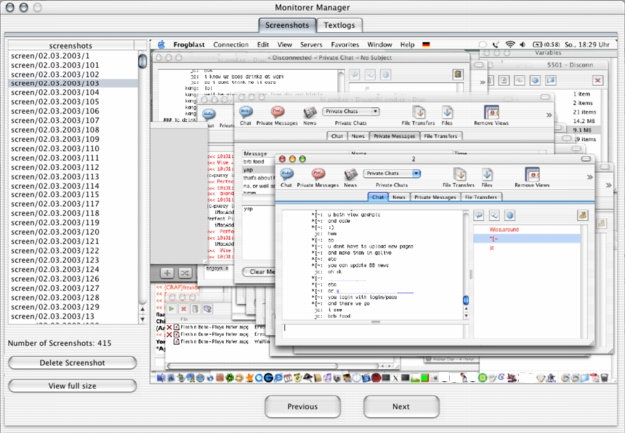The height and width of the screenshot is (433, 625).
Task: Select list row screen/02.03.2003/104
Action: 73,93
